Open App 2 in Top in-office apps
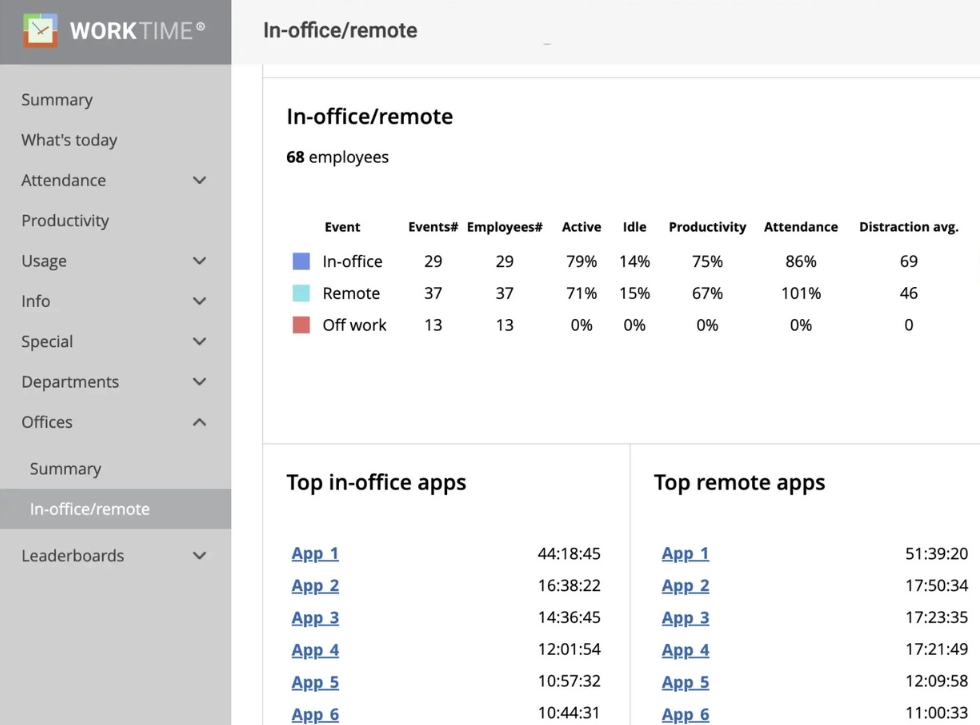 pyautogui.click(x=315, y=586)
